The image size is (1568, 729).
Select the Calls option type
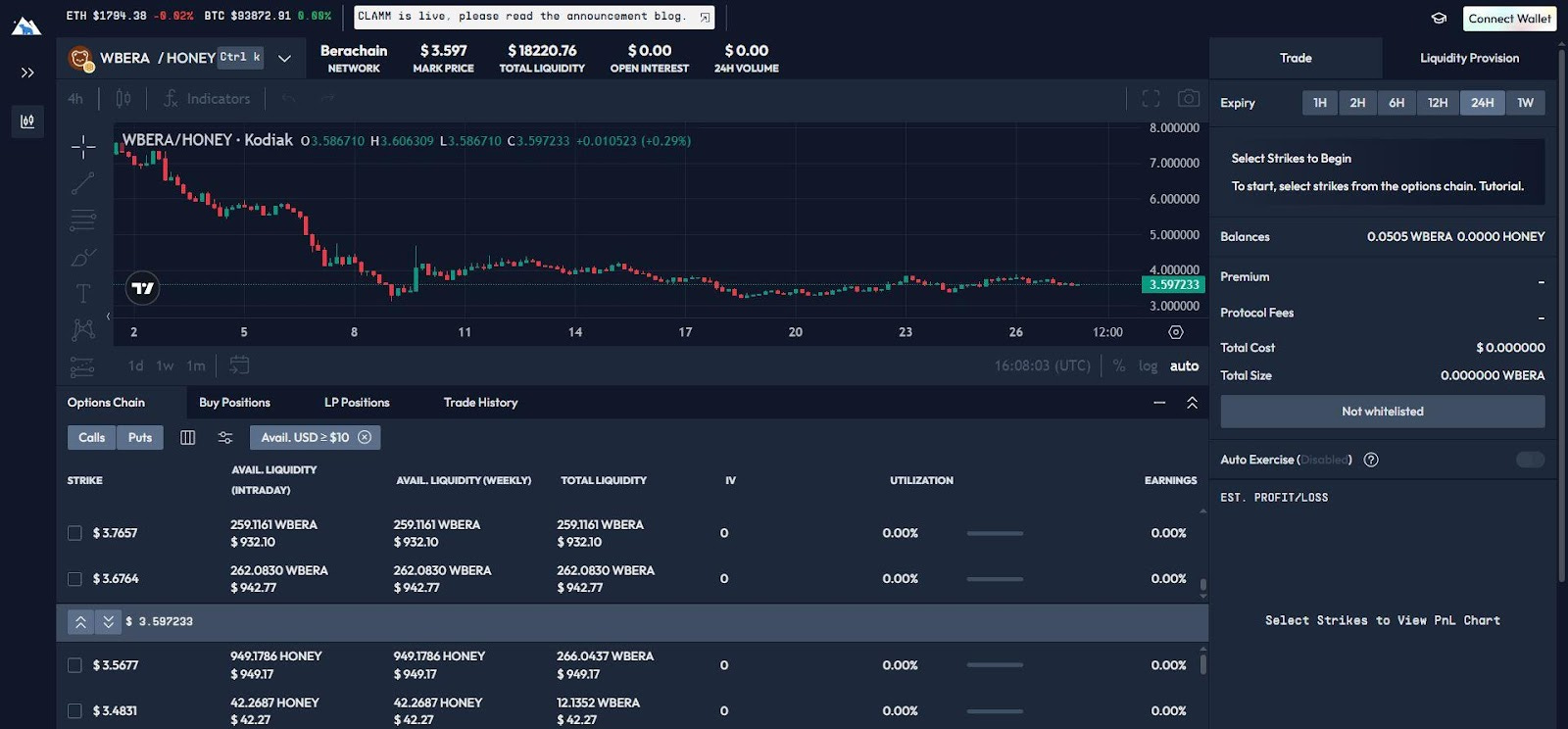[91, 437]
